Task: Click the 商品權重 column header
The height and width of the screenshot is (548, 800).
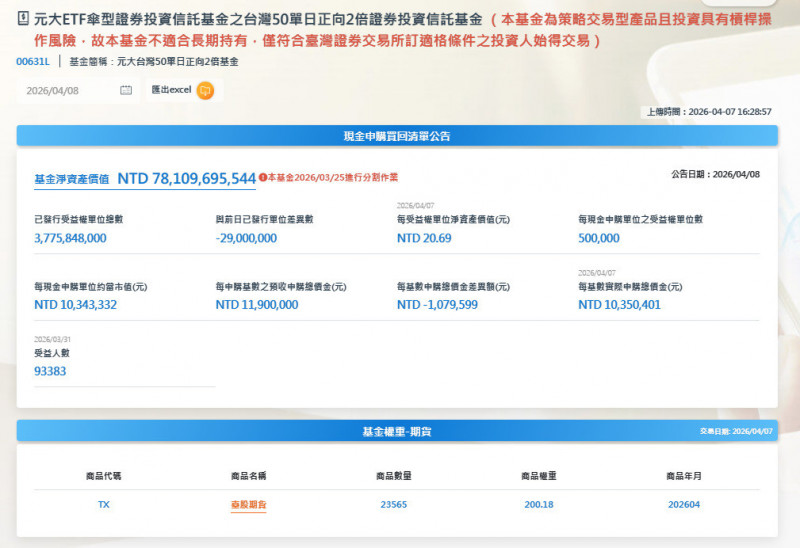Action: point(539,476)
